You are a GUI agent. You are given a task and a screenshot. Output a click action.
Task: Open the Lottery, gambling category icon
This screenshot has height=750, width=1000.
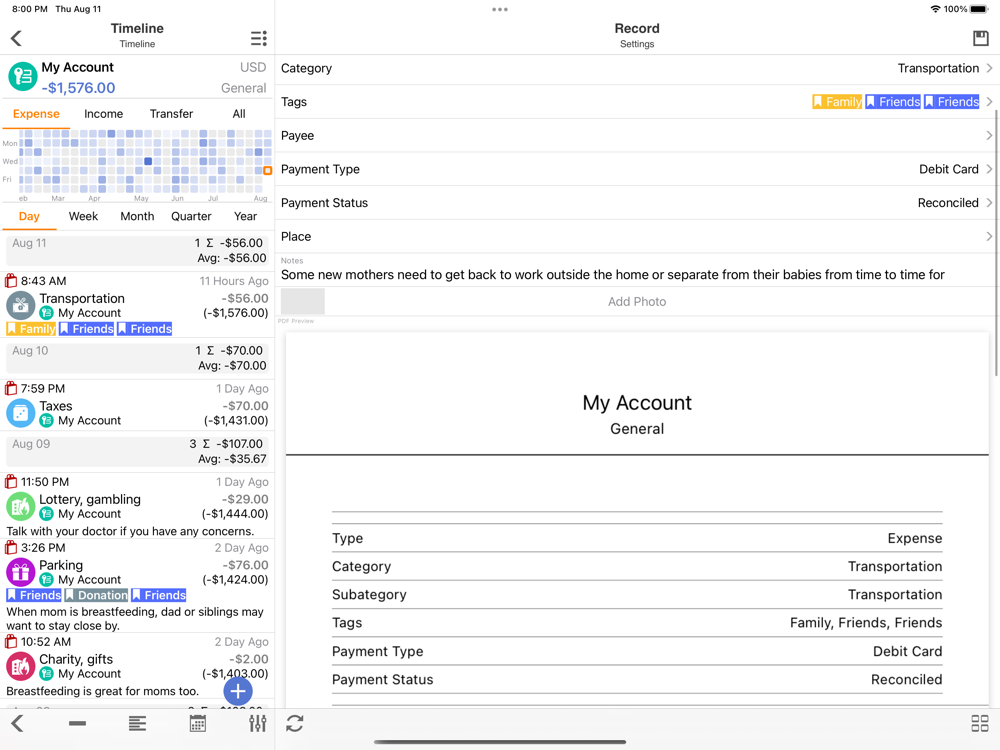[20, 506]
